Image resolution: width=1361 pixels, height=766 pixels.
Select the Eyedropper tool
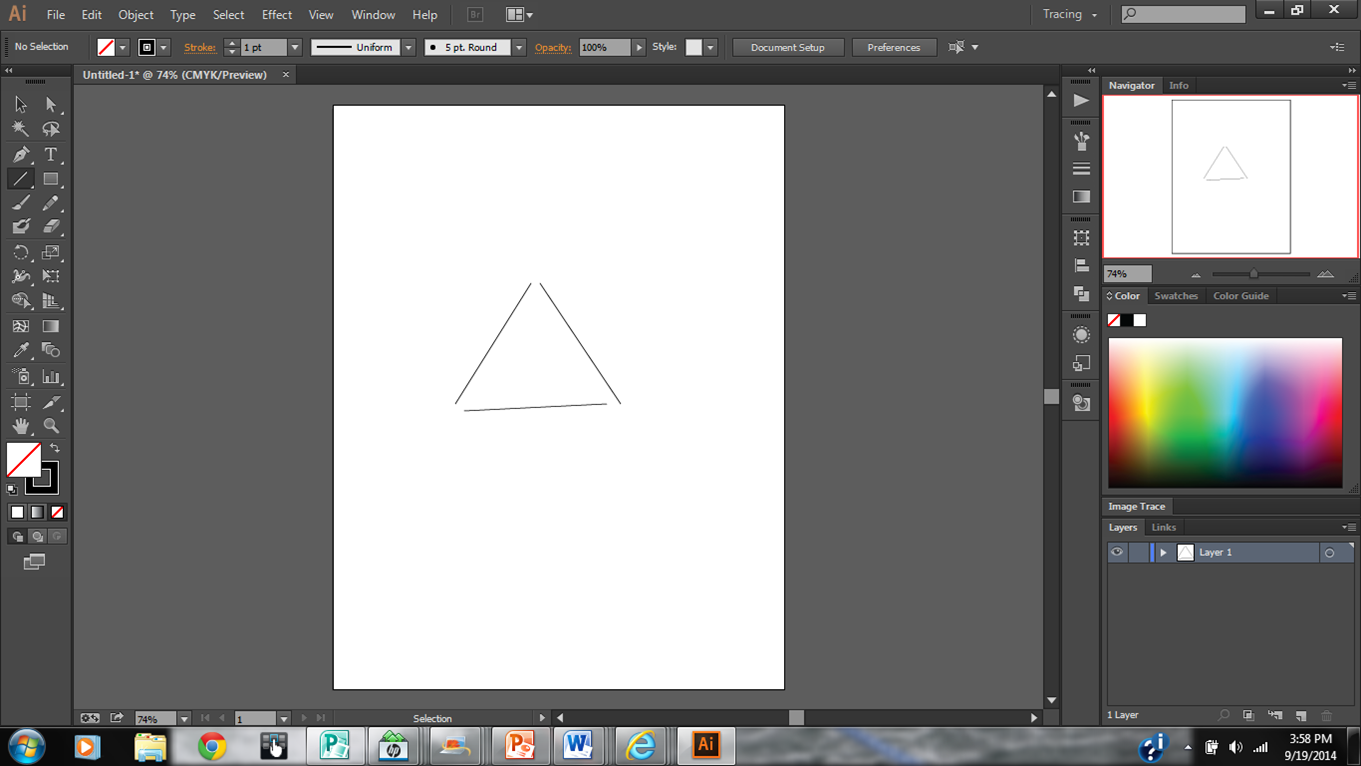tap(21, 351)
